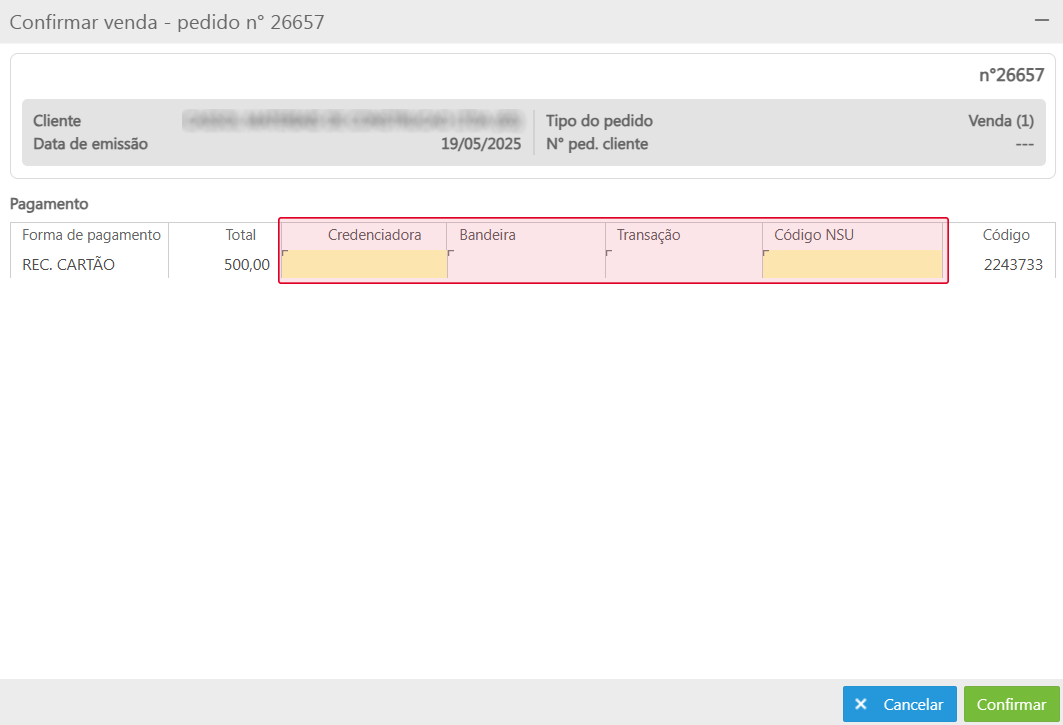This screenshot has width=1063, height=725.
Task: Click the Código NSU input cell
Action: pyautogui.click(x=852, y=264)
